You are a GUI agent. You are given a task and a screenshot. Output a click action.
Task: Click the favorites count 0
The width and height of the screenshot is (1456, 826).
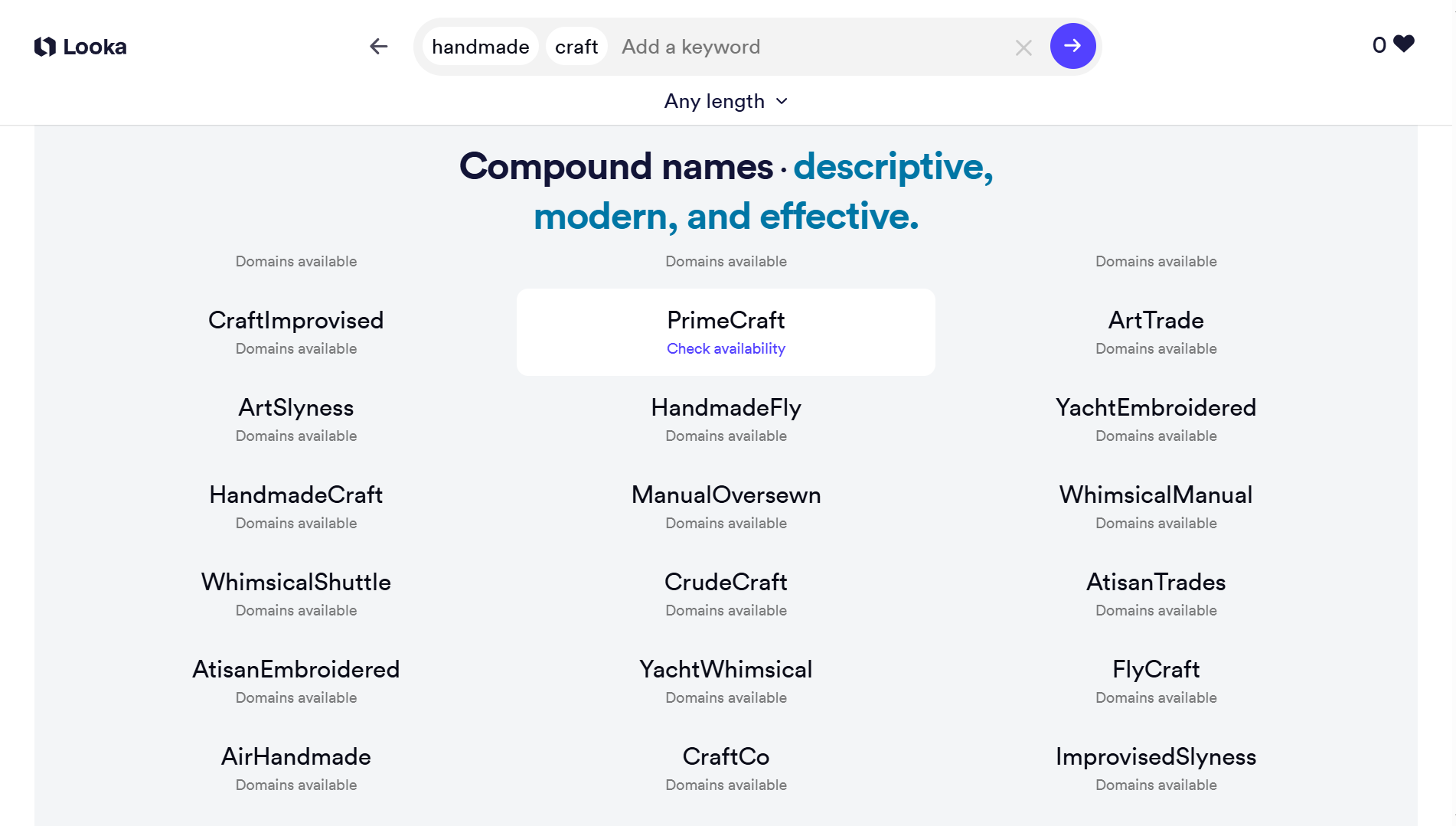1379,45
